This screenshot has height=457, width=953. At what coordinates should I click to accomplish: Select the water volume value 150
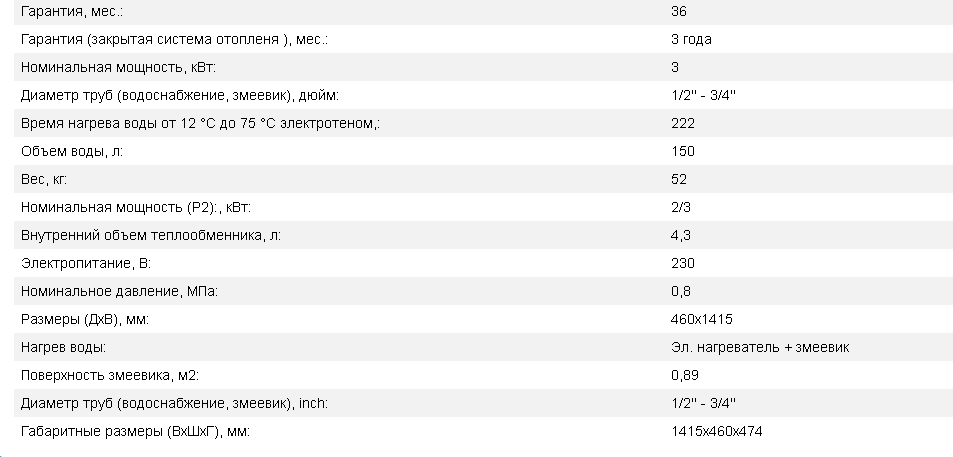pyautogui.click(x=683, y=151)
